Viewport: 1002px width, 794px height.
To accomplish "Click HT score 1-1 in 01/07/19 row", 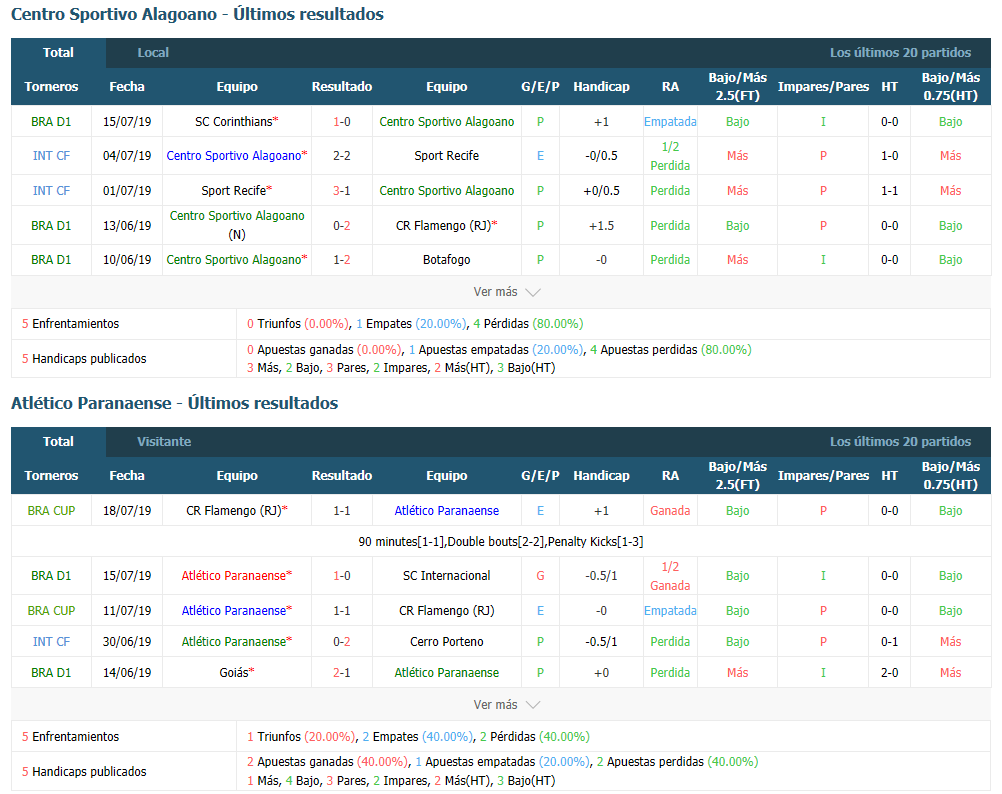I will pos(890,191).
